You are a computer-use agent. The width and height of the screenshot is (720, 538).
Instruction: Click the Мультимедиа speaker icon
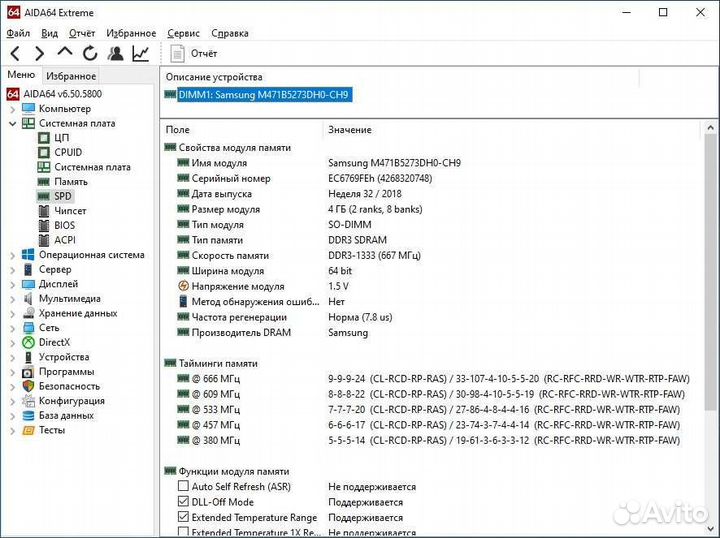28,299
